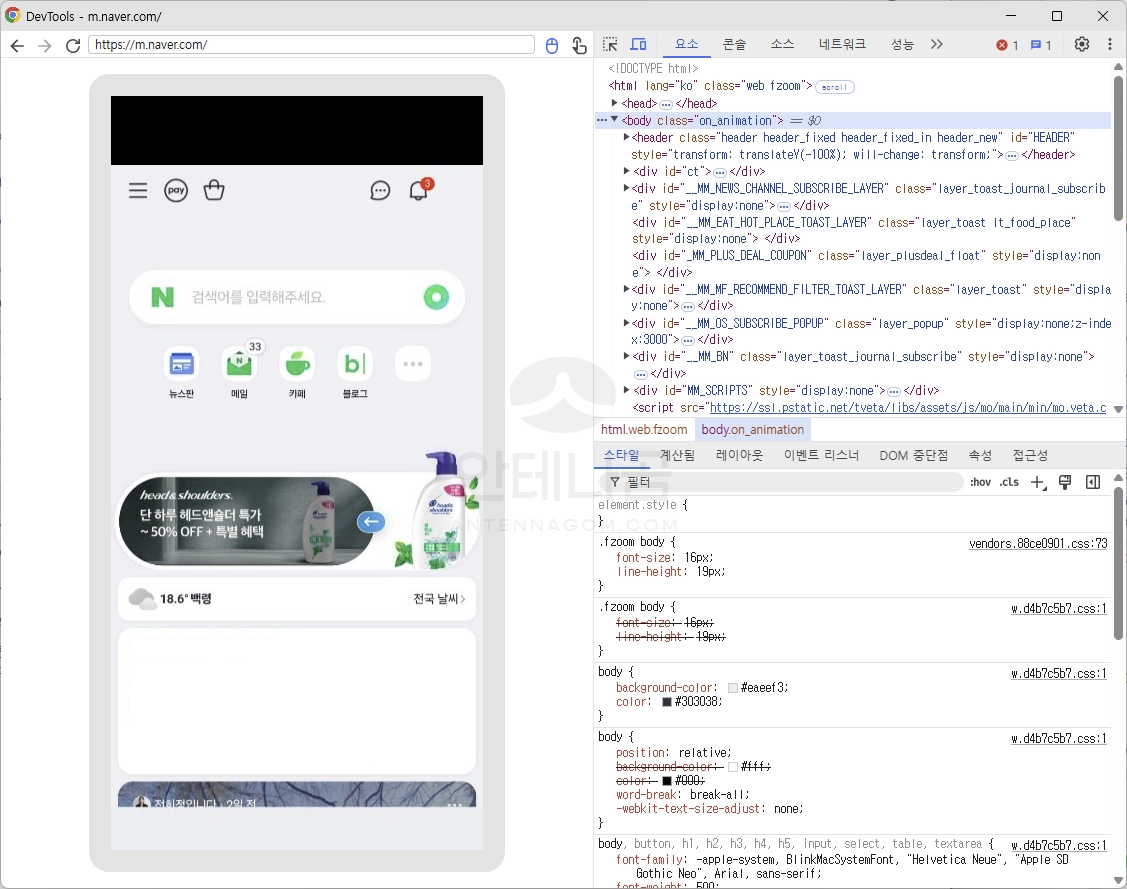The image size is (1127, 889).
Task: Reload the m.naver.com page
Action: [73, 45]
